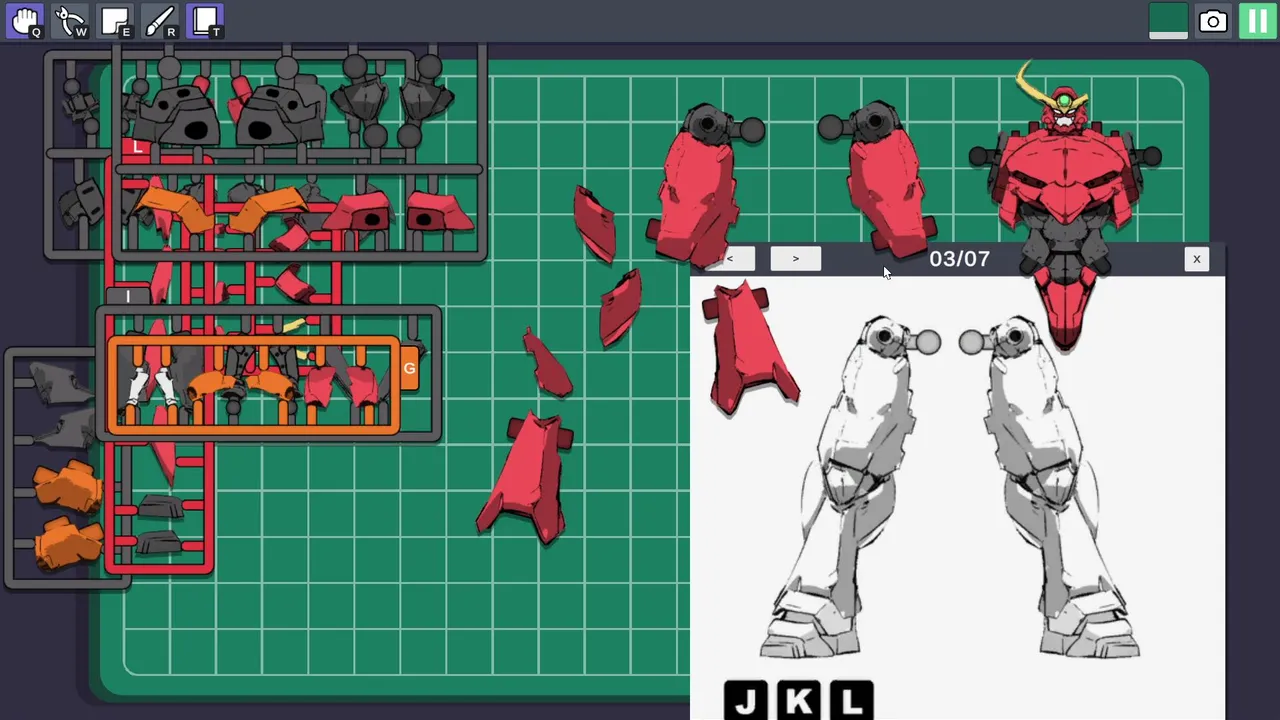Go to the previous manual page
The width and height of the screenshot is (1280, 720).
732,259
